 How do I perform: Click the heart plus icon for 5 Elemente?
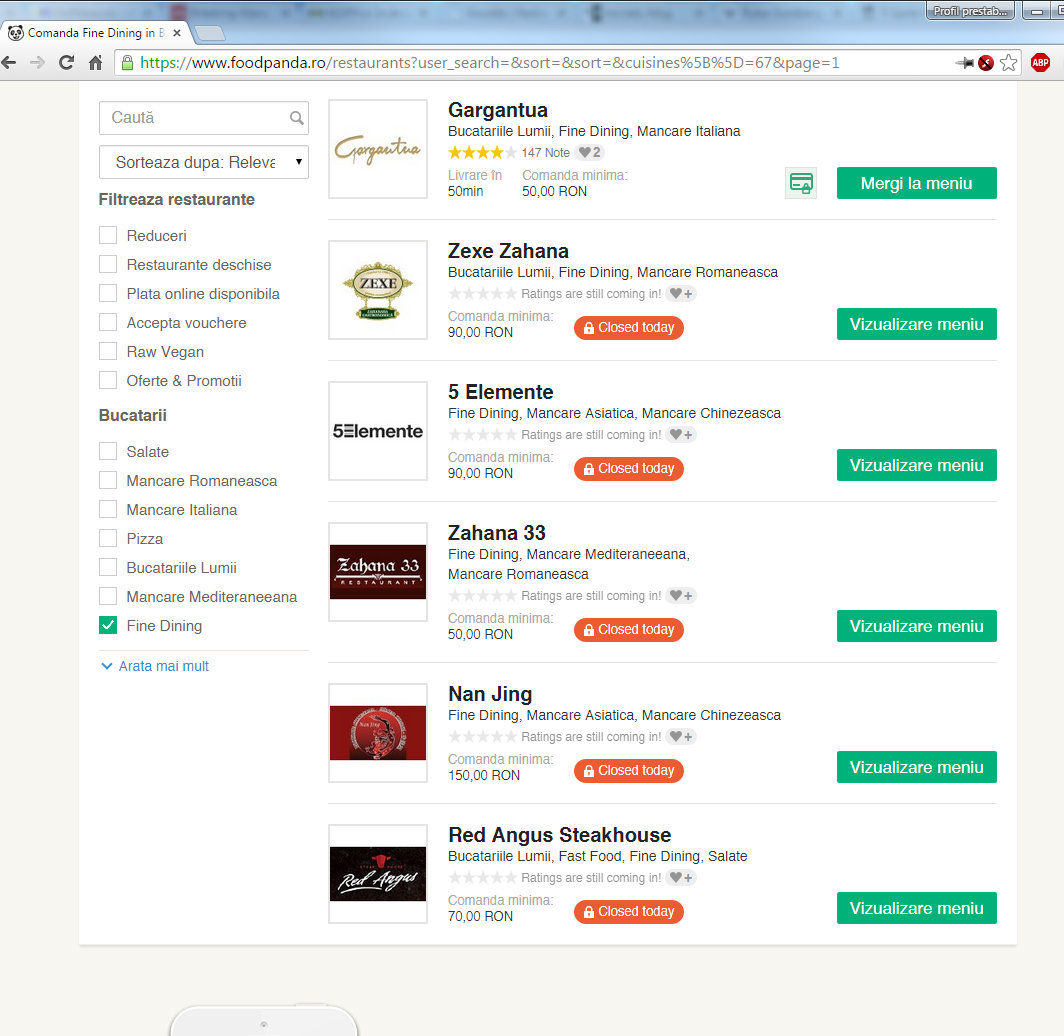[x=681, y=435]
